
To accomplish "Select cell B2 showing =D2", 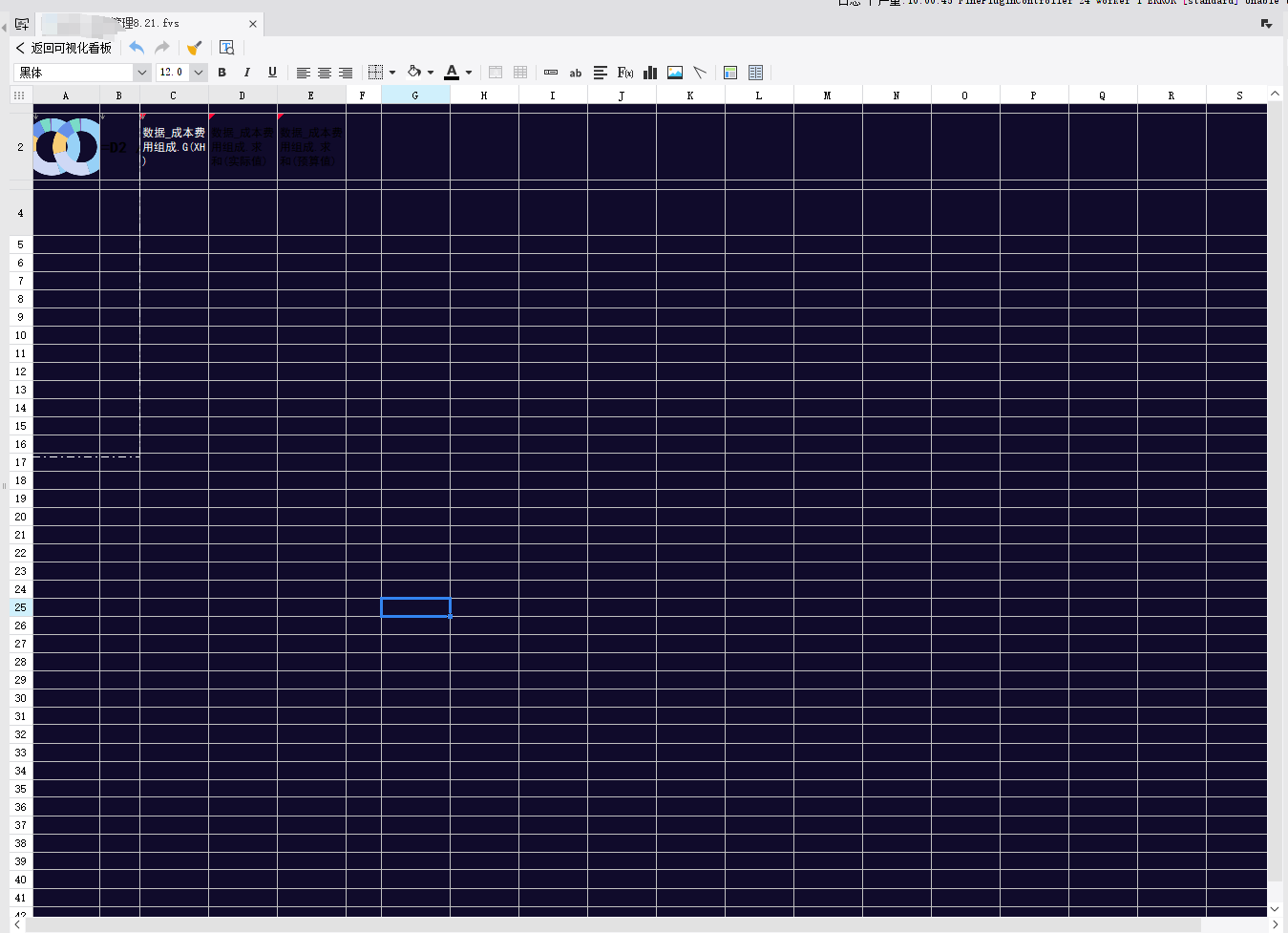I will 119,147.
